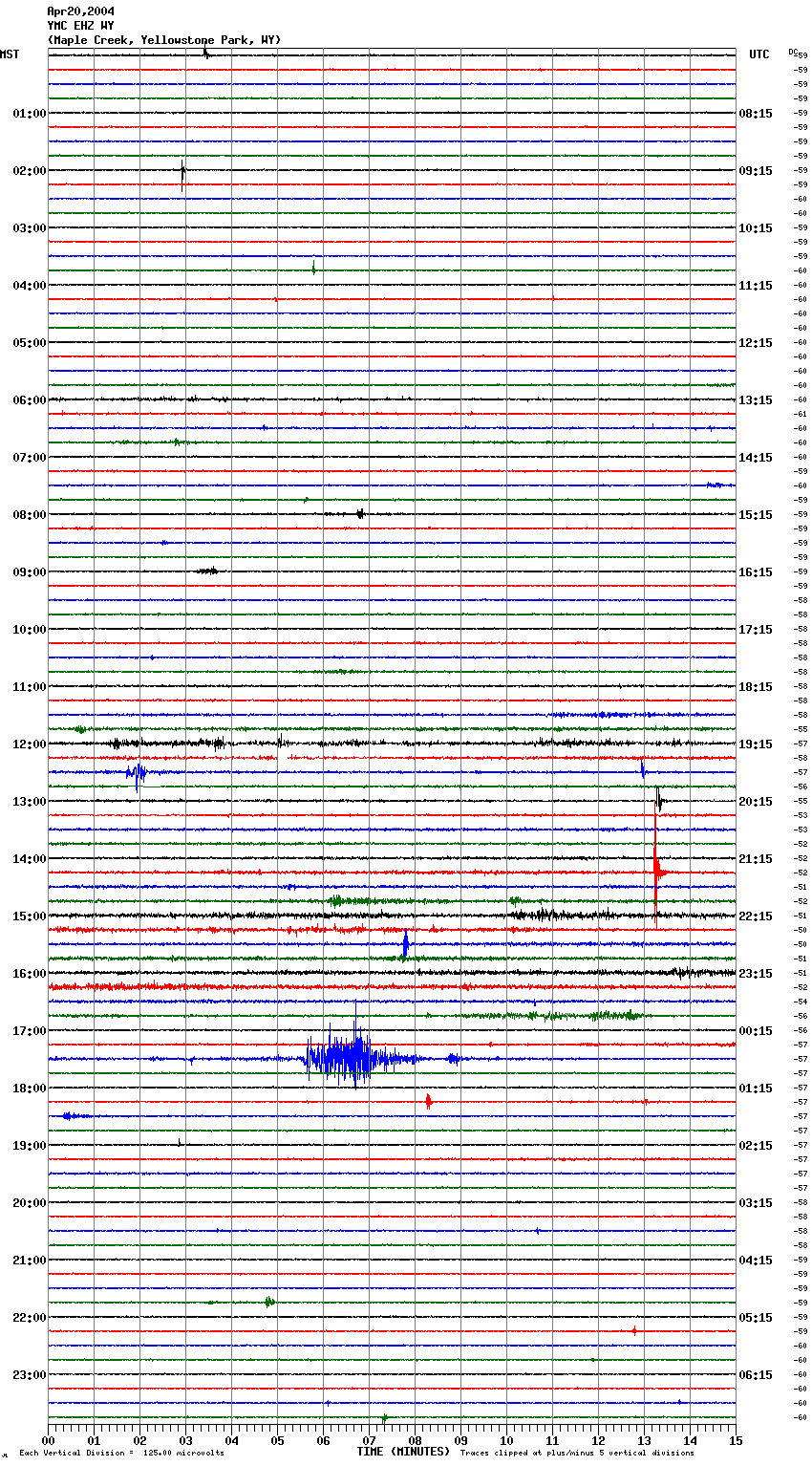812x1466 pixels.
Task: Select the 20:00 MST time label
Action: pyautogui.click(x=30, y=1203)
